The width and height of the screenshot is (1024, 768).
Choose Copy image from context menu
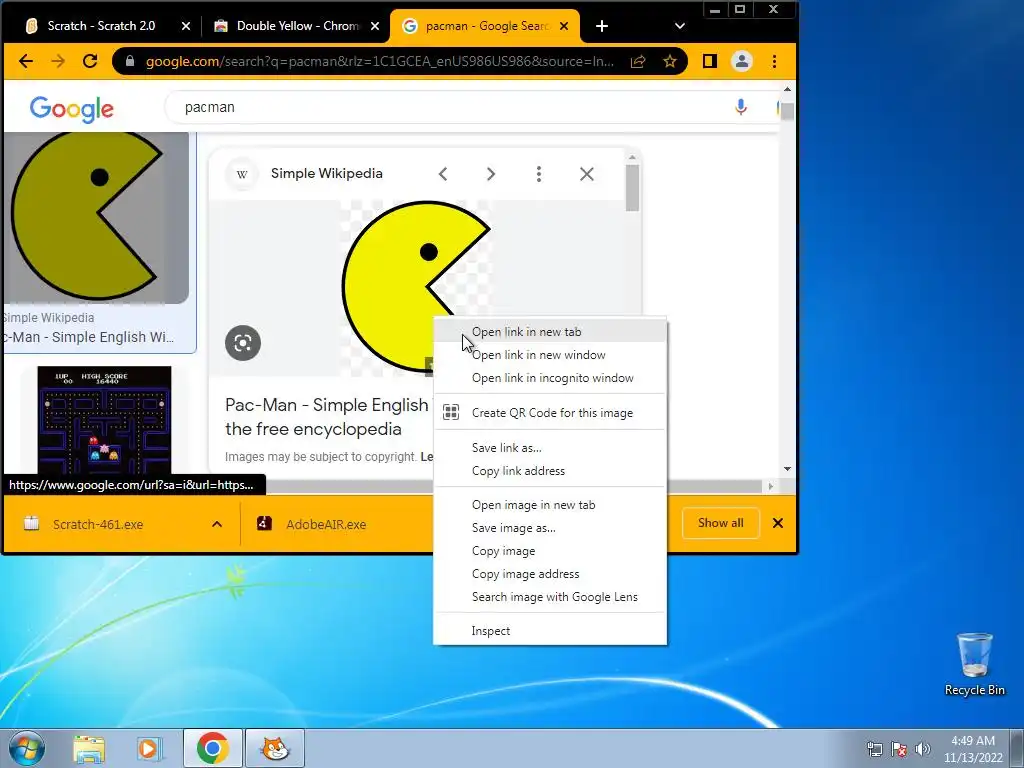pyautogui.click(x=550, y=551)
